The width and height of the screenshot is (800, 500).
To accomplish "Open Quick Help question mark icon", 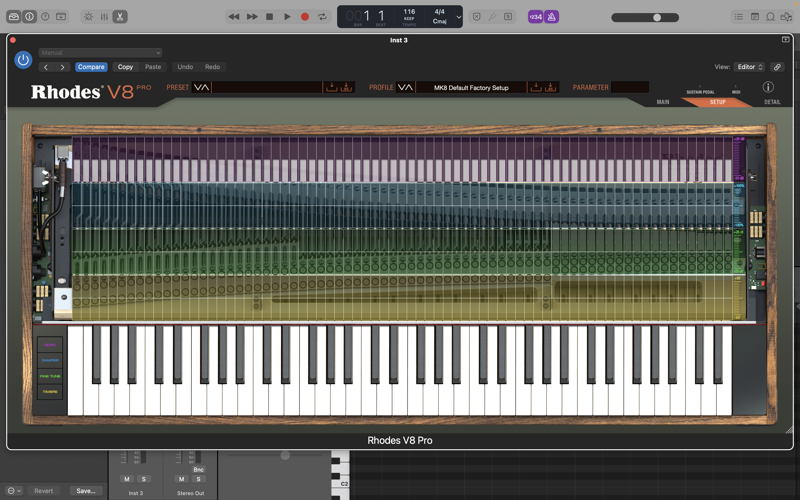I will 45,17.
